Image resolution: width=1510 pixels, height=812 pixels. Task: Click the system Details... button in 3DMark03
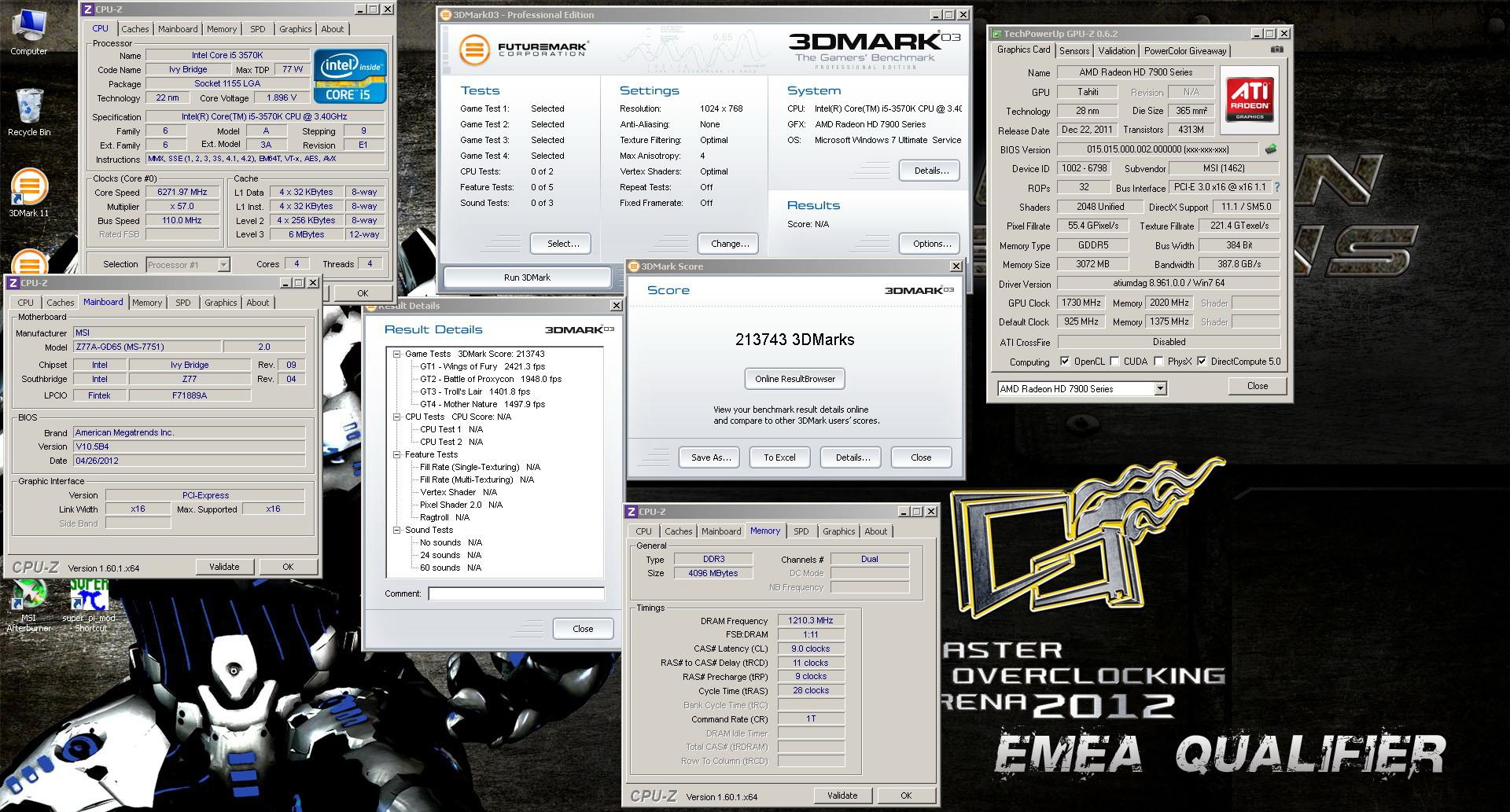931,171
